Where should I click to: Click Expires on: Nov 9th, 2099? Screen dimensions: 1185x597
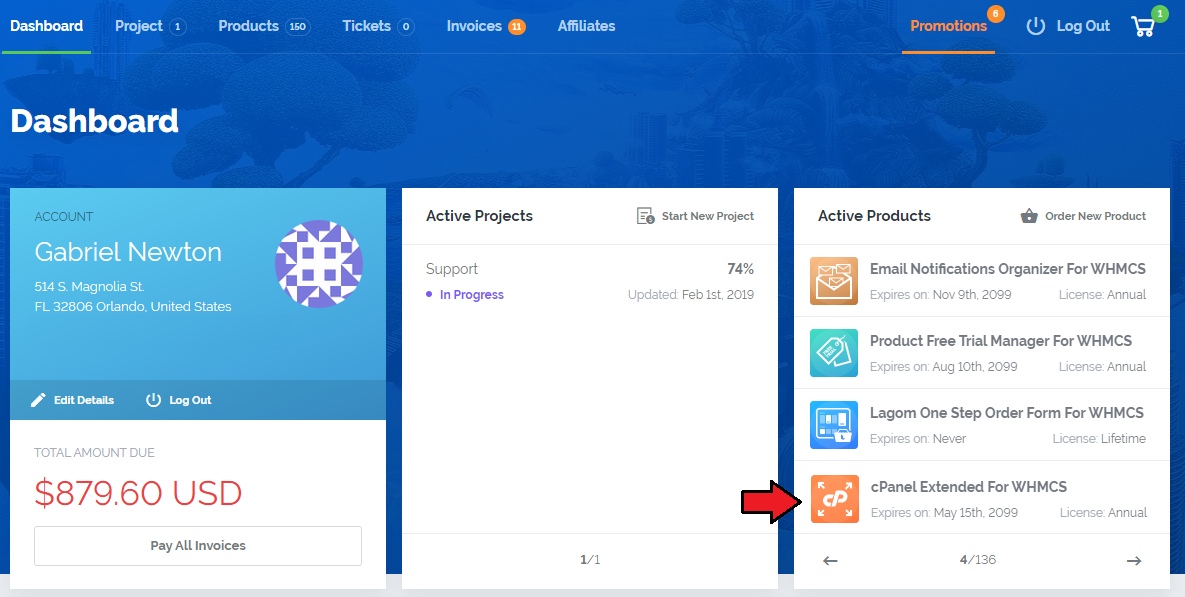tap(941, 295)
